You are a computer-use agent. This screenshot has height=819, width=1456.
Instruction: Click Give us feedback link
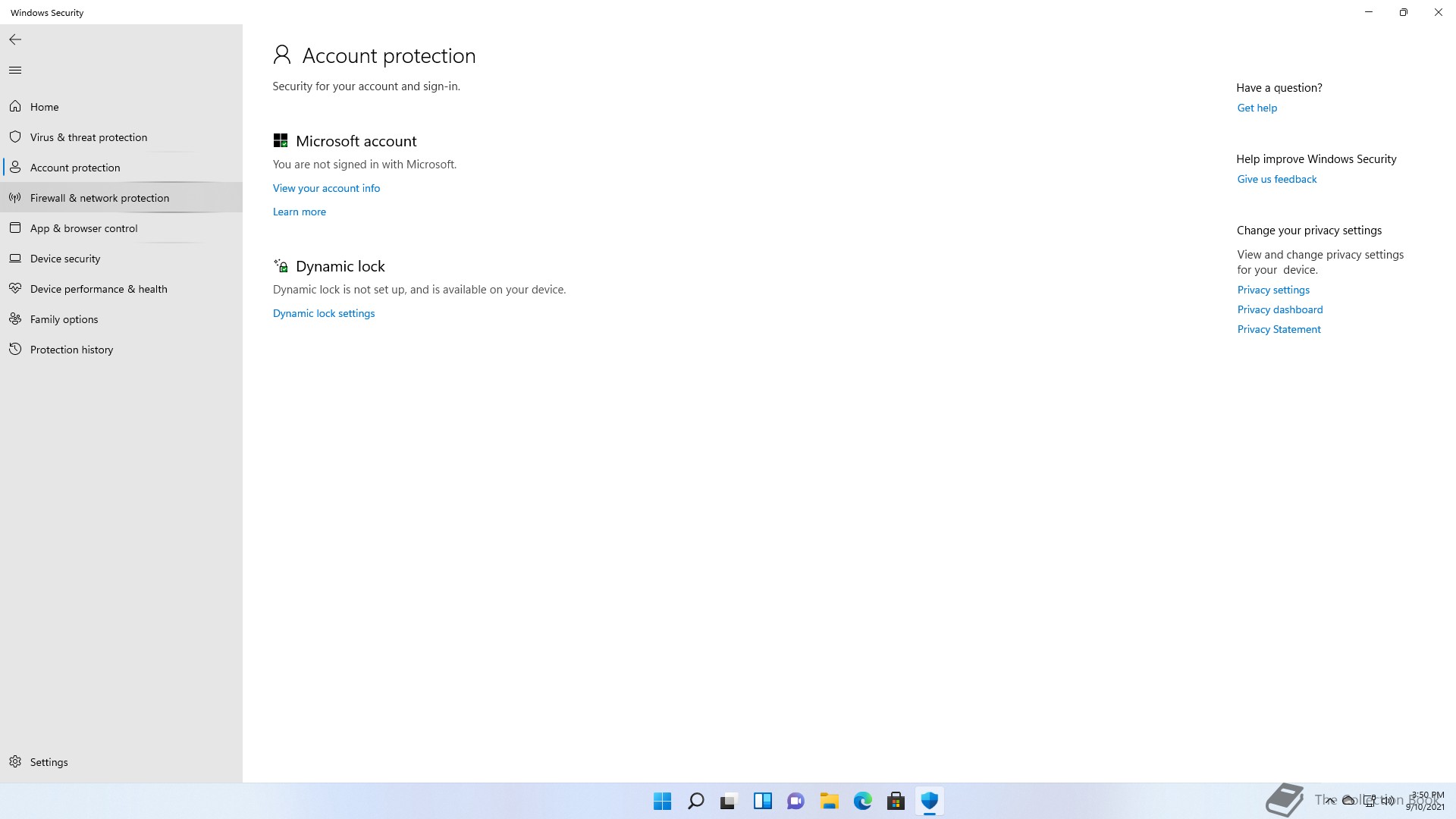(1277, 179)
